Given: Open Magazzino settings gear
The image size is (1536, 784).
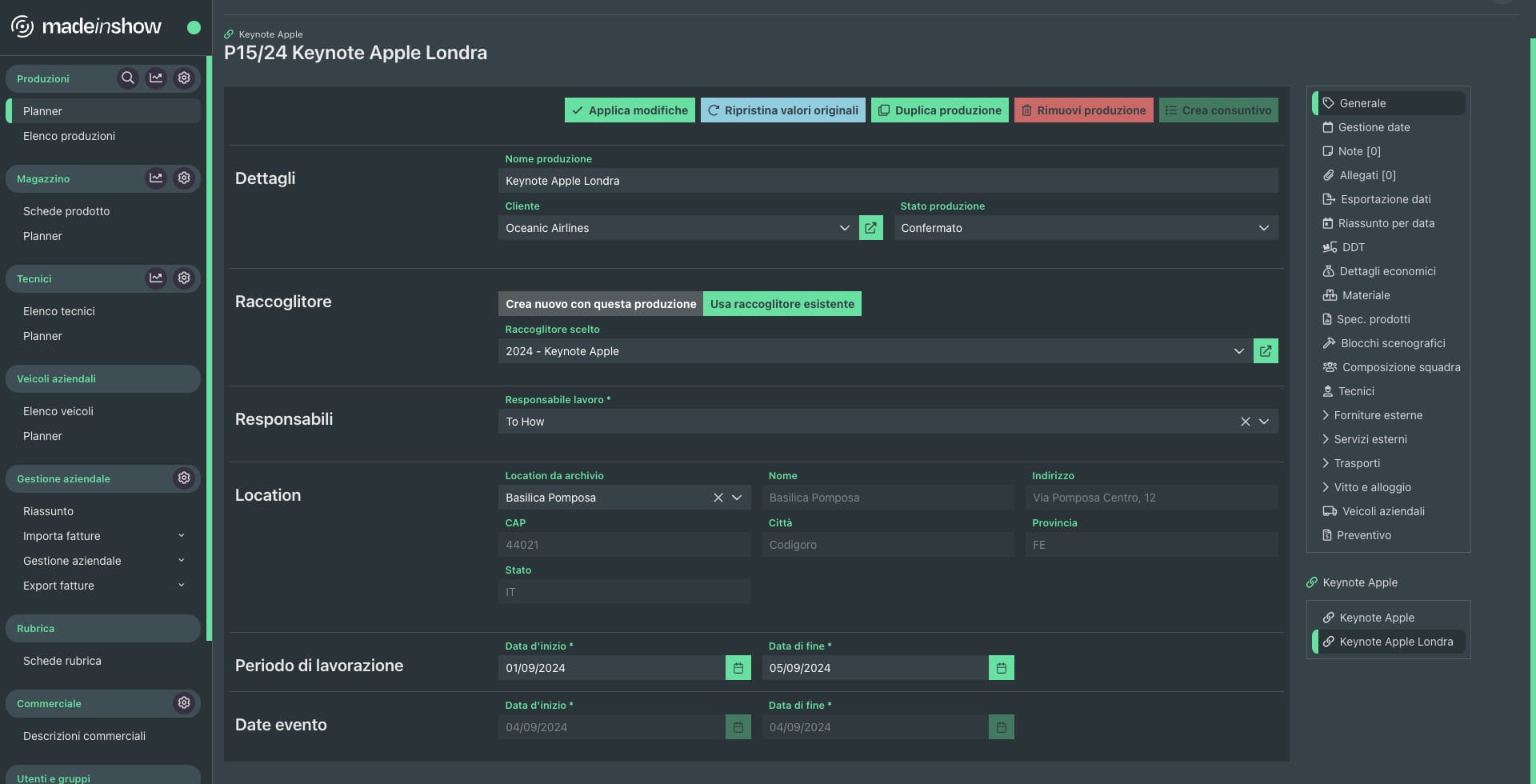Looking at the screenshot, I should 184,178.
